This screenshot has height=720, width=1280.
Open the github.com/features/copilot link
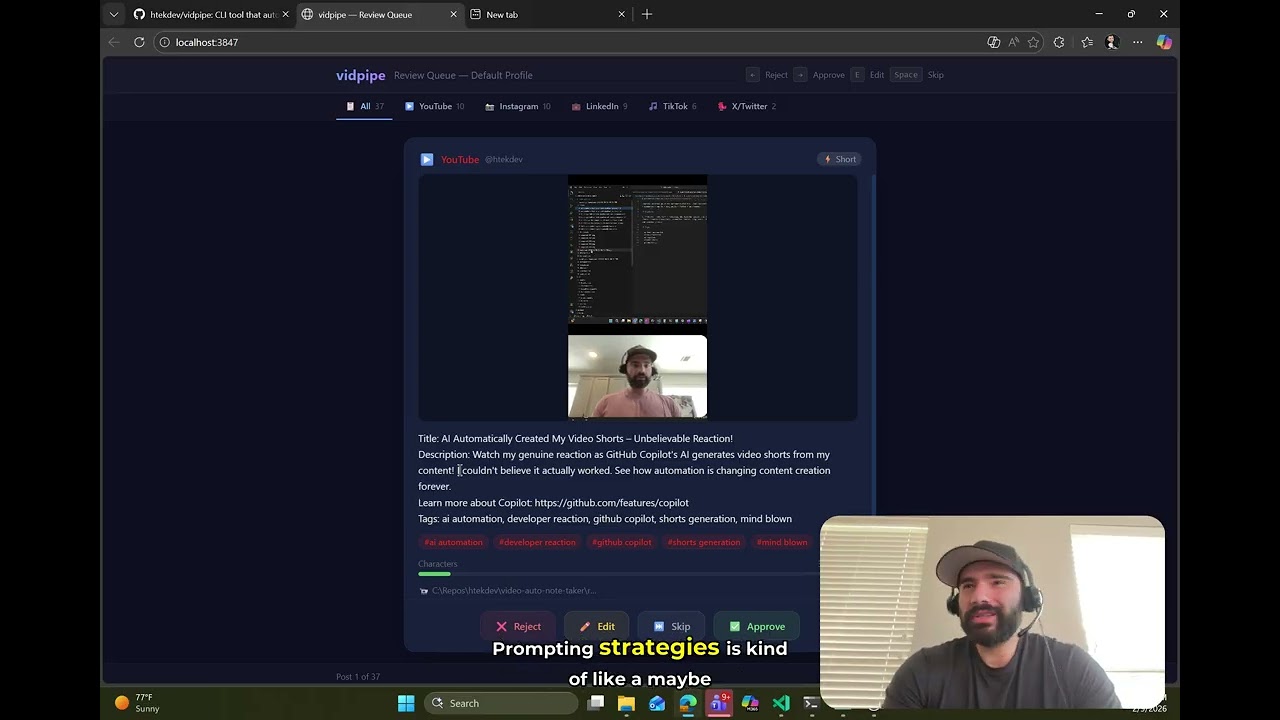(612, 502)
